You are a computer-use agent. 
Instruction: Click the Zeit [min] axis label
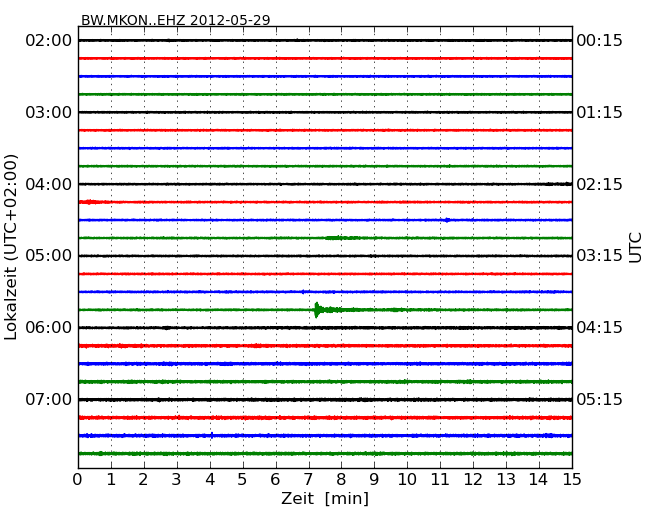click(x=325, y=498)
